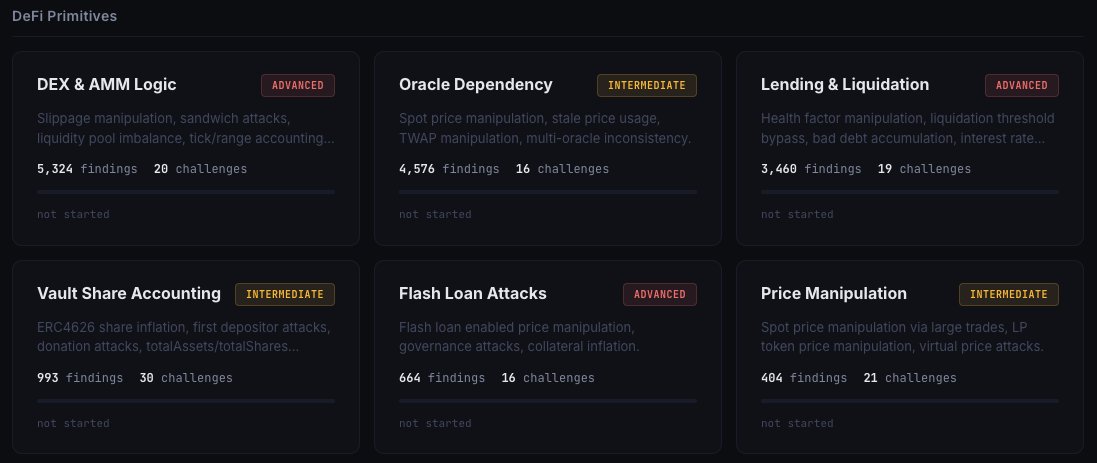This screenshot has width=1097, height=463.
Task: Click INTERMEDIATE badge on Price Manipulation
Action: [1009, 294]
